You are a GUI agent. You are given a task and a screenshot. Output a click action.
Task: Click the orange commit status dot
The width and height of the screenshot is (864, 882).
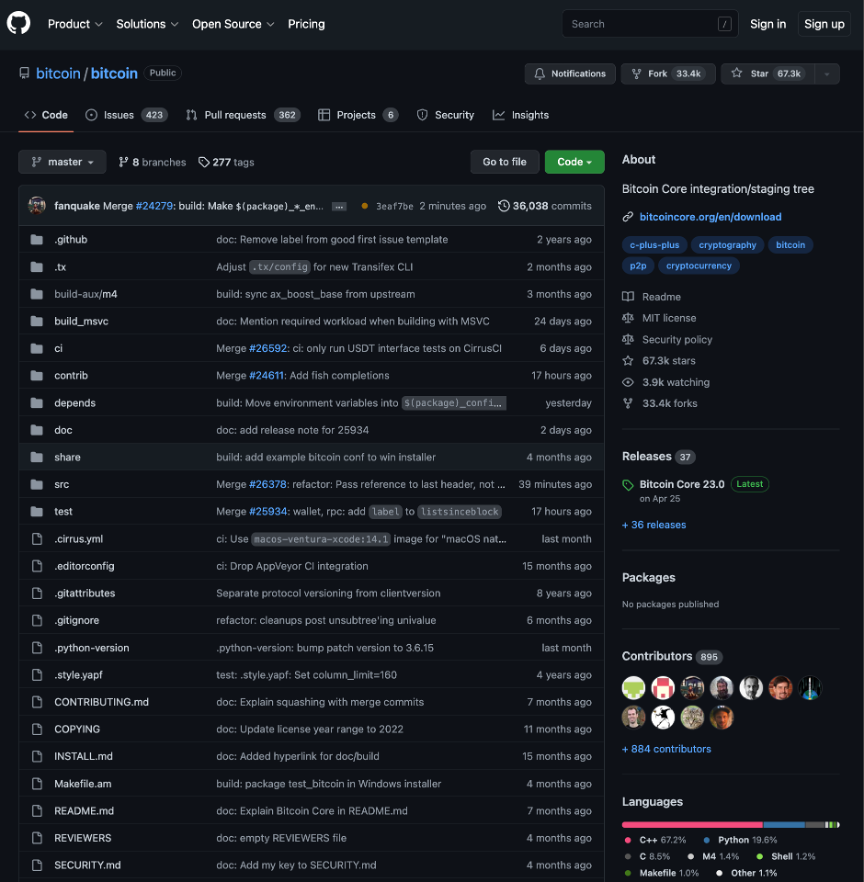(364, 206)
